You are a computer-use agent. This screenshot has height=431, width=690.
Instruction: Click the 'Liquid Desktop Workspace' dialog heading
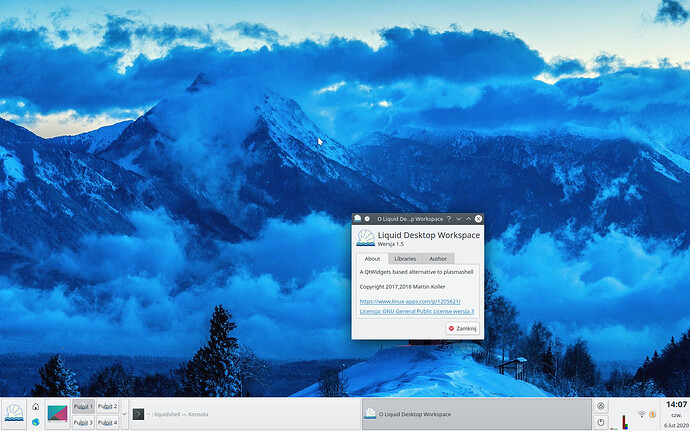tap(429, 235)
